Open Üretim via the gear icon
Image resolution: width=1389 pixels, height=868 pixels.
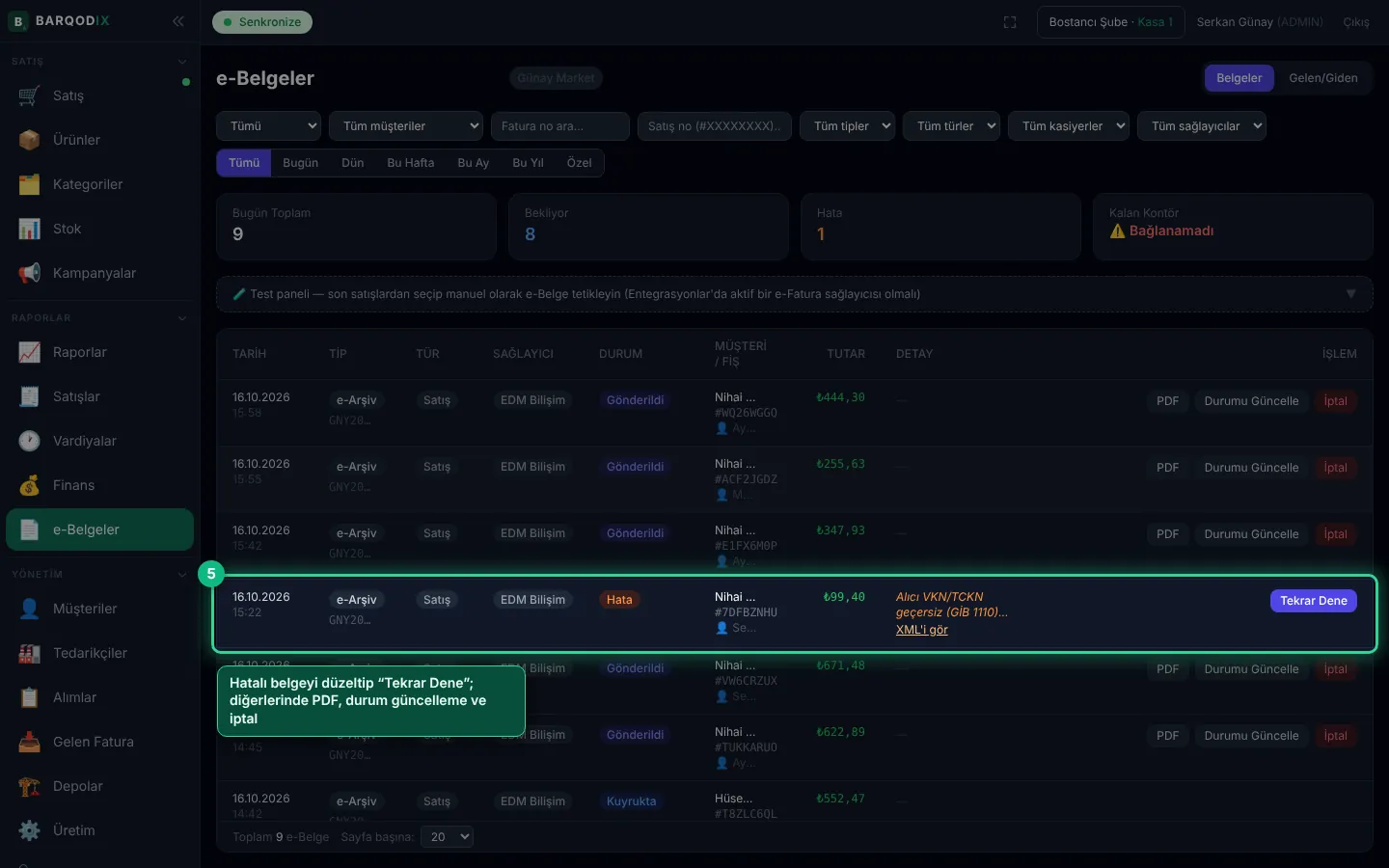29,830
